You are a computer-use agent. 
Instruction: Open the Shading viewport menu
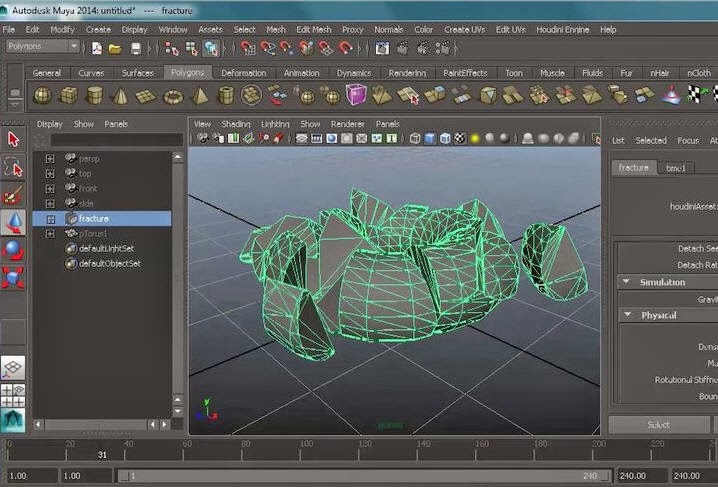236,124
